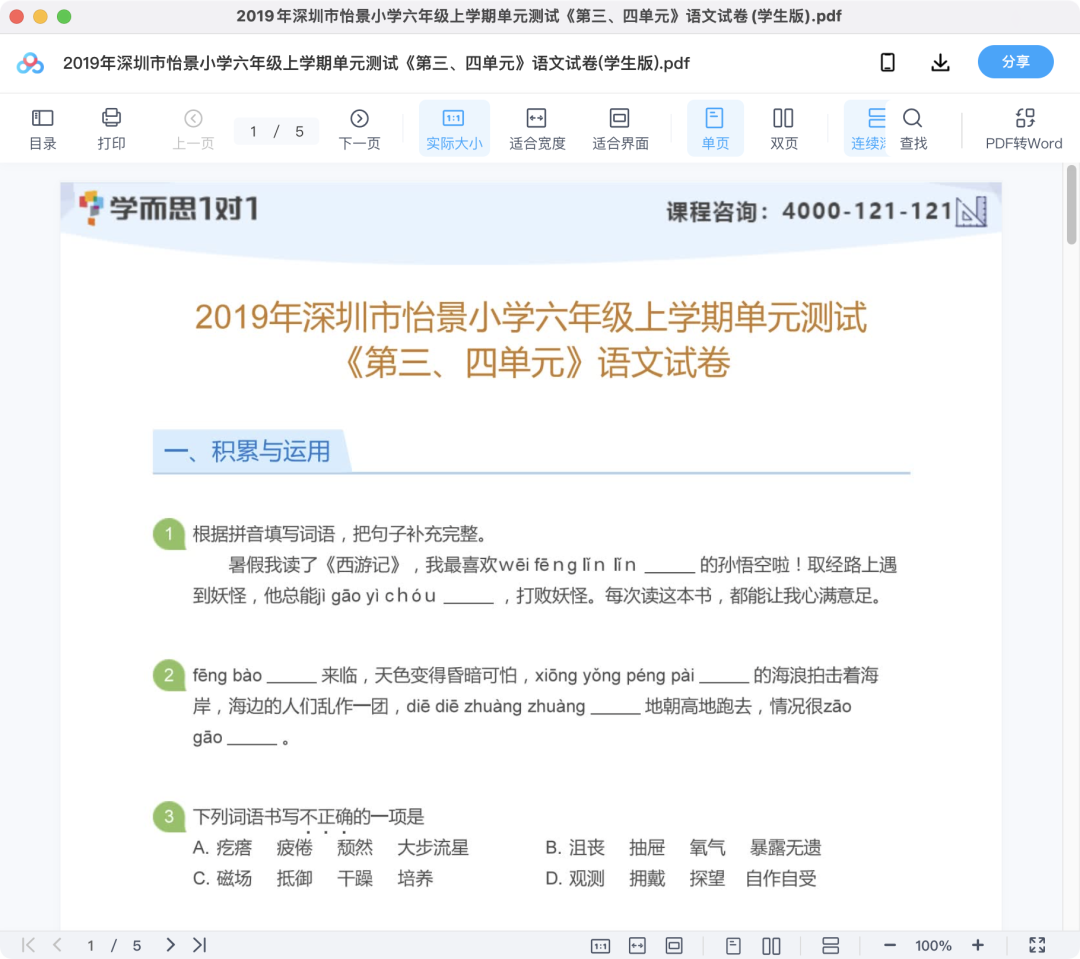This screenshot has height=959, width=1080.
Task: Go to 下一页 next page
Action: coord(360,129)
